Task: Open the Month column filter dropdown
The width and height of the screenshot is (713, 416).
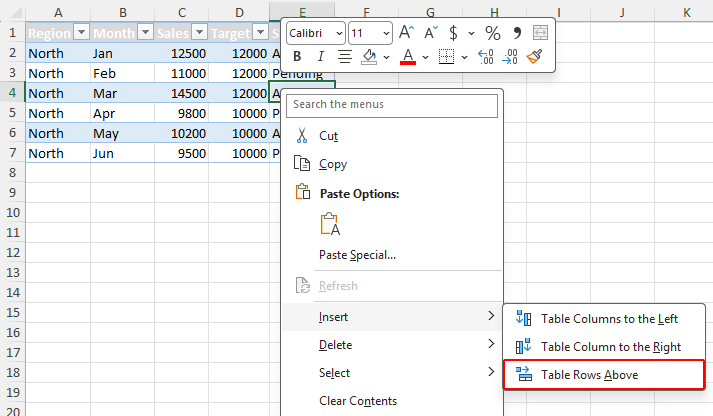Action: click(146, 32)
